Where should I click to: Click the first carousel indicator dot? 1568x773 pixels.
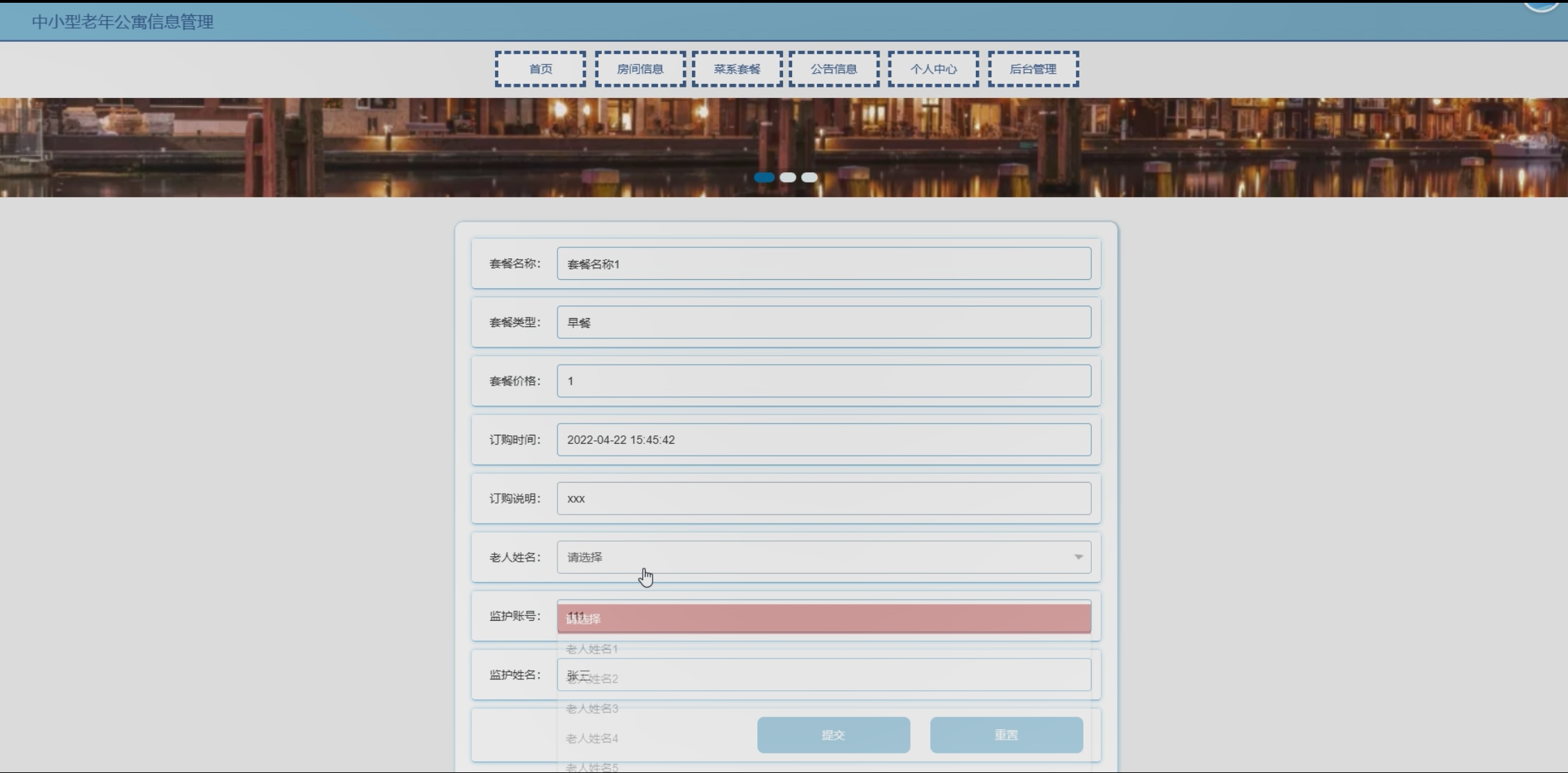(764, 177)
